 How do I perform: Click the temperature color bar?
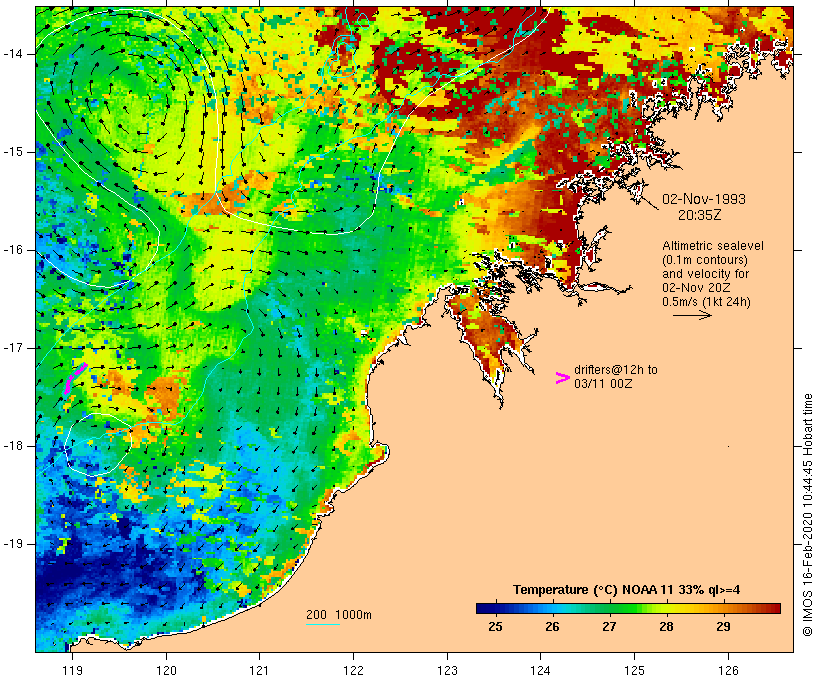click(x=628, y=608)
